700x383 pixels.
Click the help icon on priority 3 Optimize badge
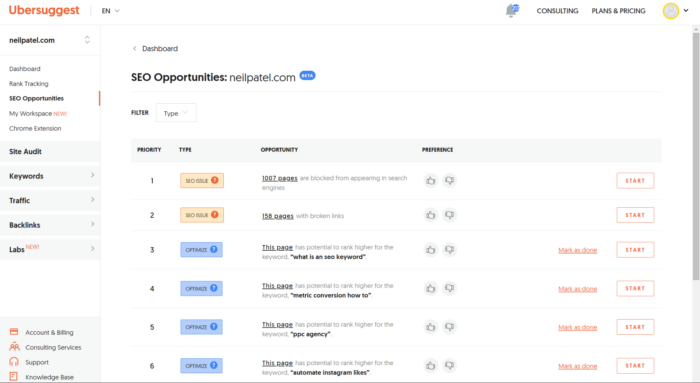pos(214,250)
